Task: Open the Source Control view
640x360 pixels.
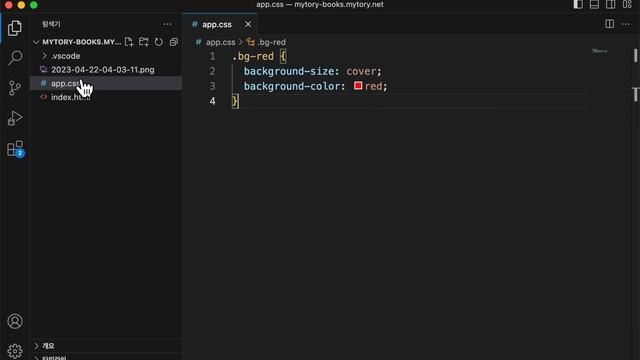Action: pyautogui.click(x=15, y=88)
